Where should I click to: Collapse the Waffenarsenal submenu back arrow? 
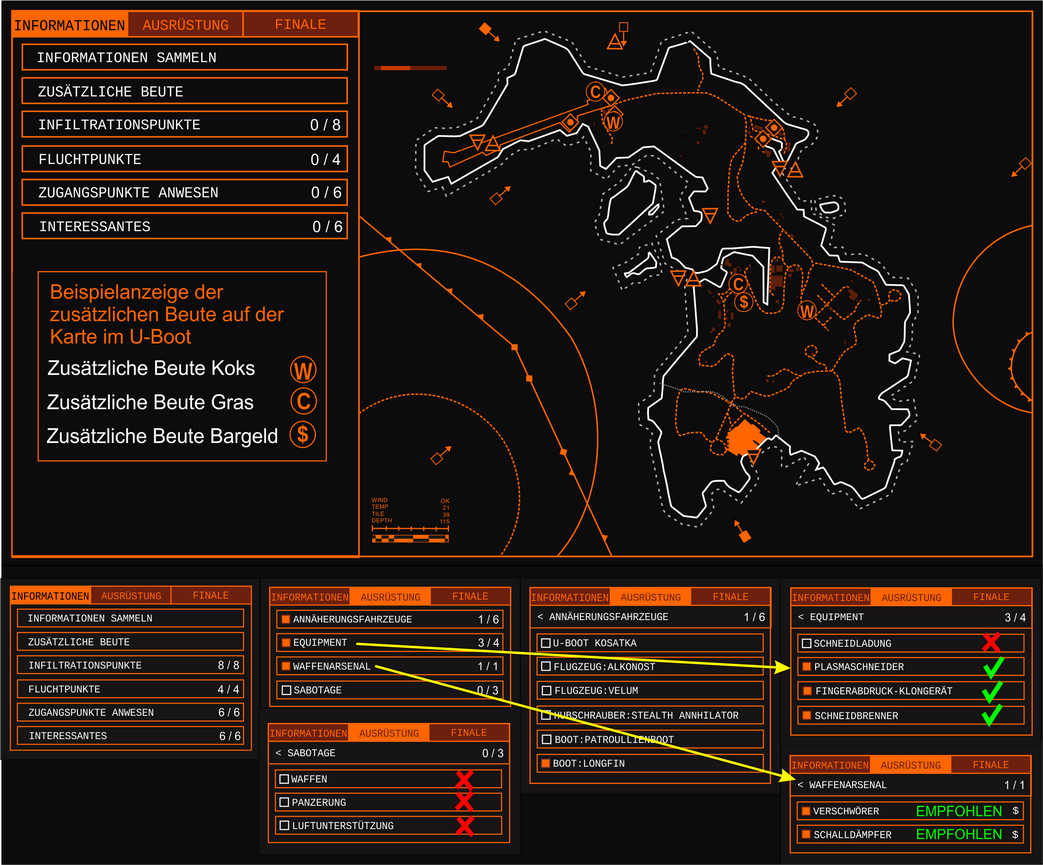pos(800,785)
